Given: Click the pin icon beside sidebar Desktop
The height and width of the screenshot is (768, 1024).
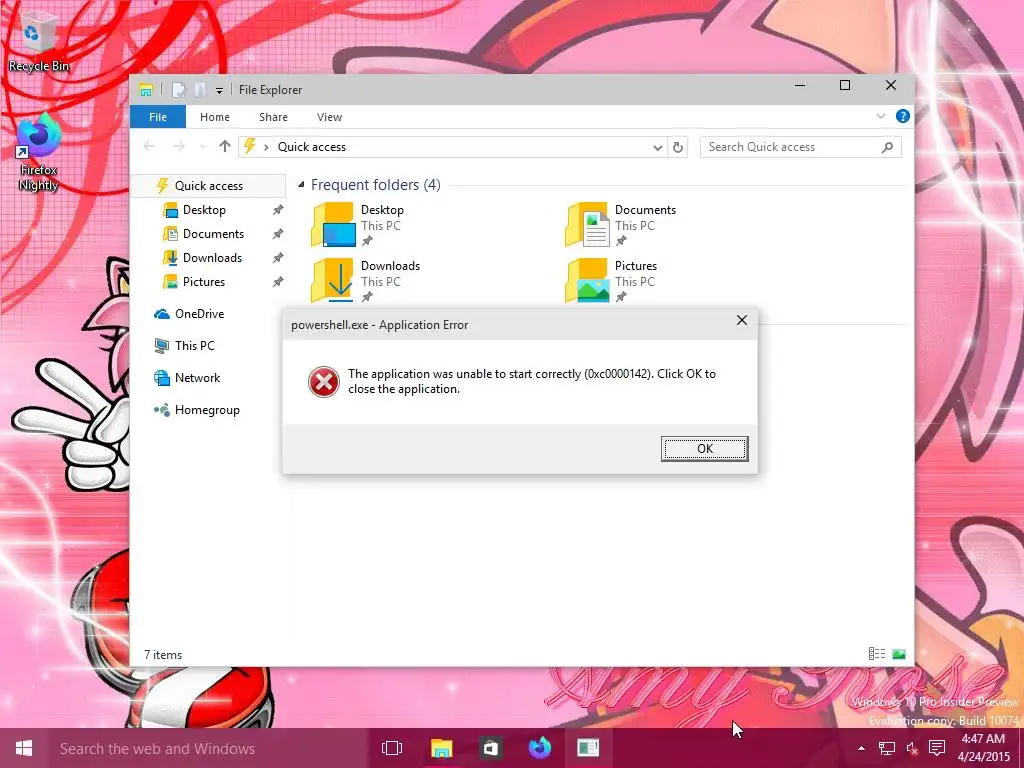Looking at the screenshot, I should click(x=278, y=210).
